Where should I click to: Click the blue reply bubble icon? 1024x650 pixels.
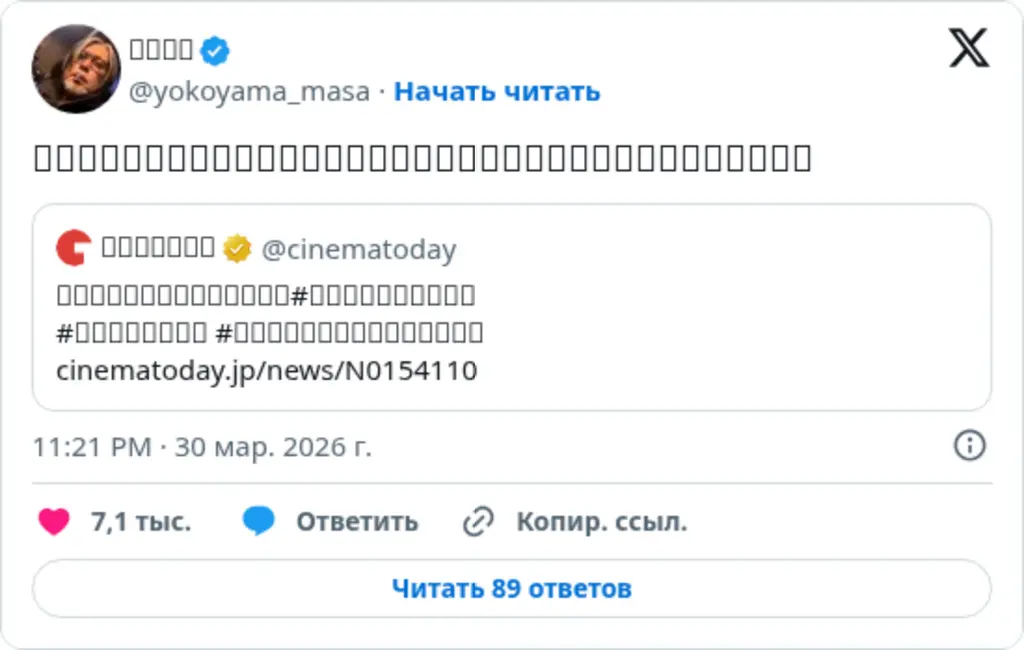coord(259,521)
